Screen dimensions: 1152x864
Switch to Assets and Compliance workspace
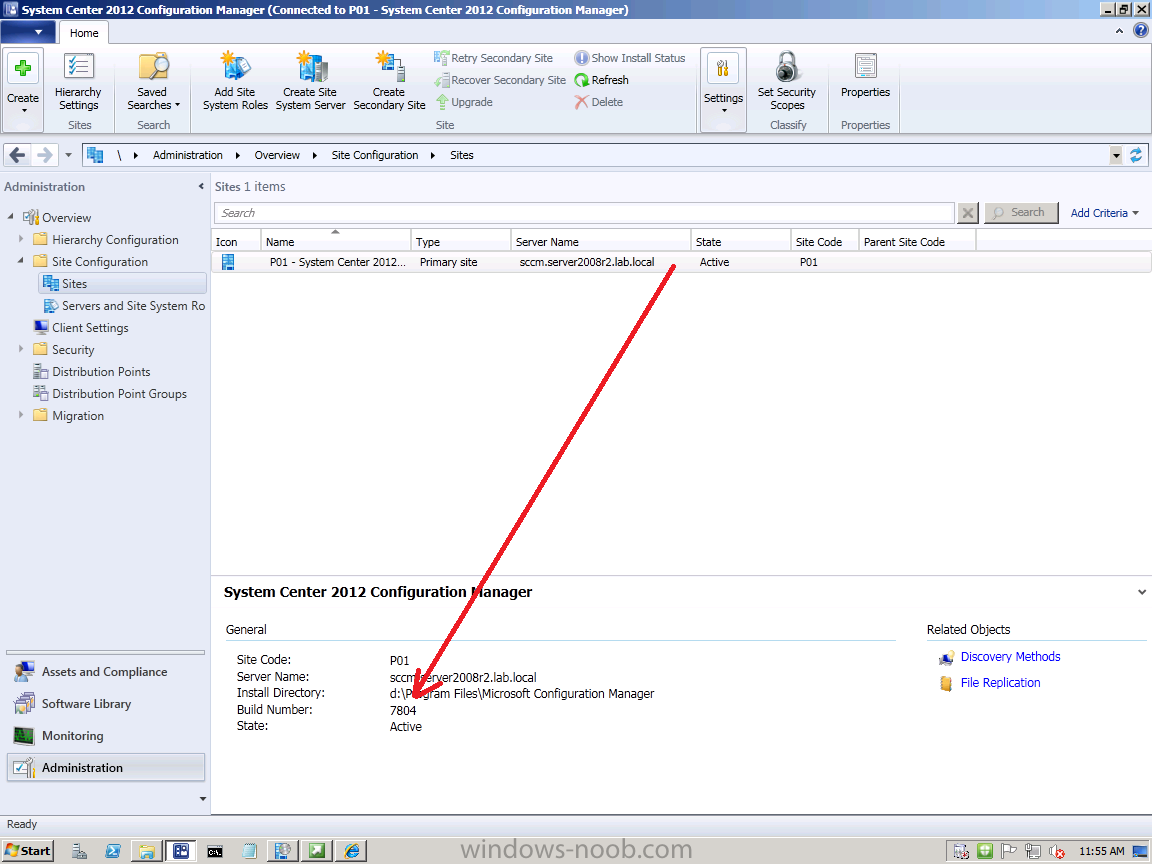coord(106,672)
